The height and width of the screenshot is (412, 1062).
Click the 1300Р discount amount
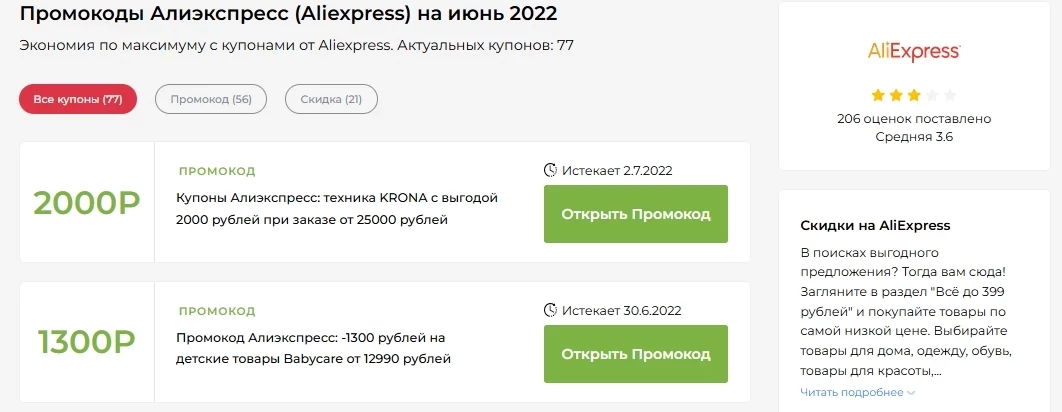(x=87, y=342)
